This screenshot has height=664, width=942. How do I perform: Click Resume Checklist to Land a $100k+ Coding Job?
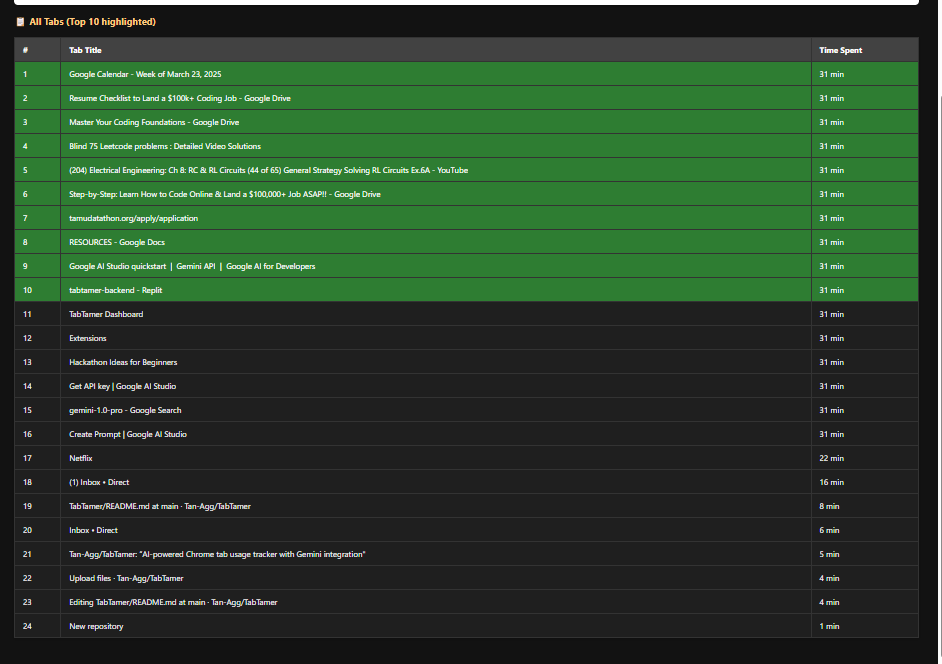pyautogui.click(x=180, y=98)
